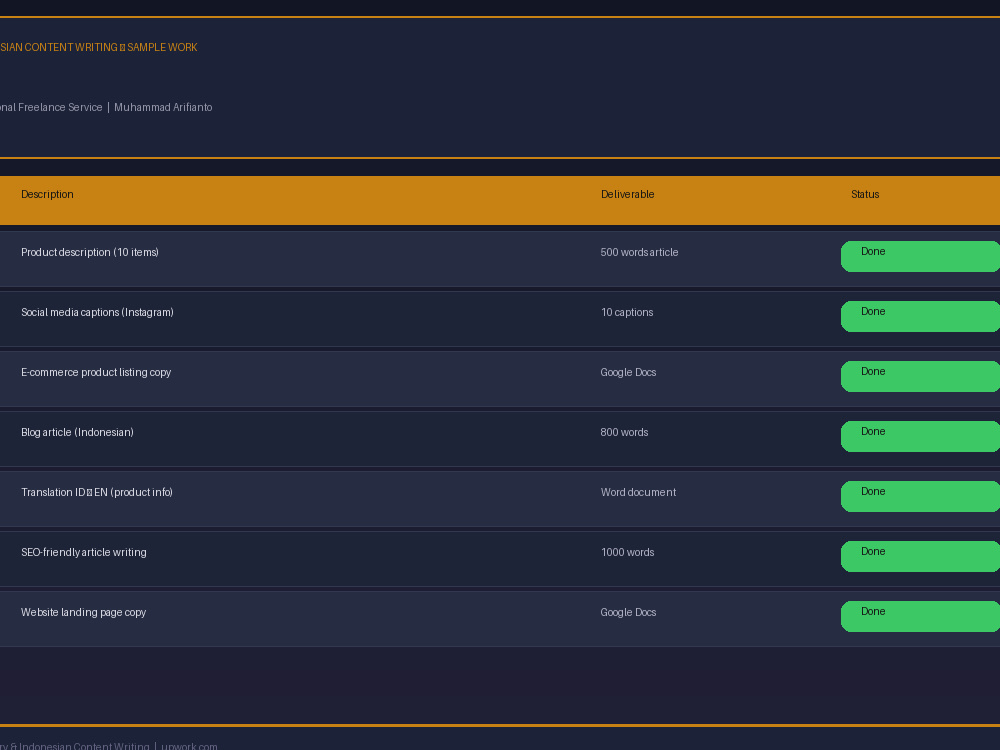Click Google Docs cell for E-commerce listing
Viewport: 1000px width, 750px height.
tap(628, 372)
